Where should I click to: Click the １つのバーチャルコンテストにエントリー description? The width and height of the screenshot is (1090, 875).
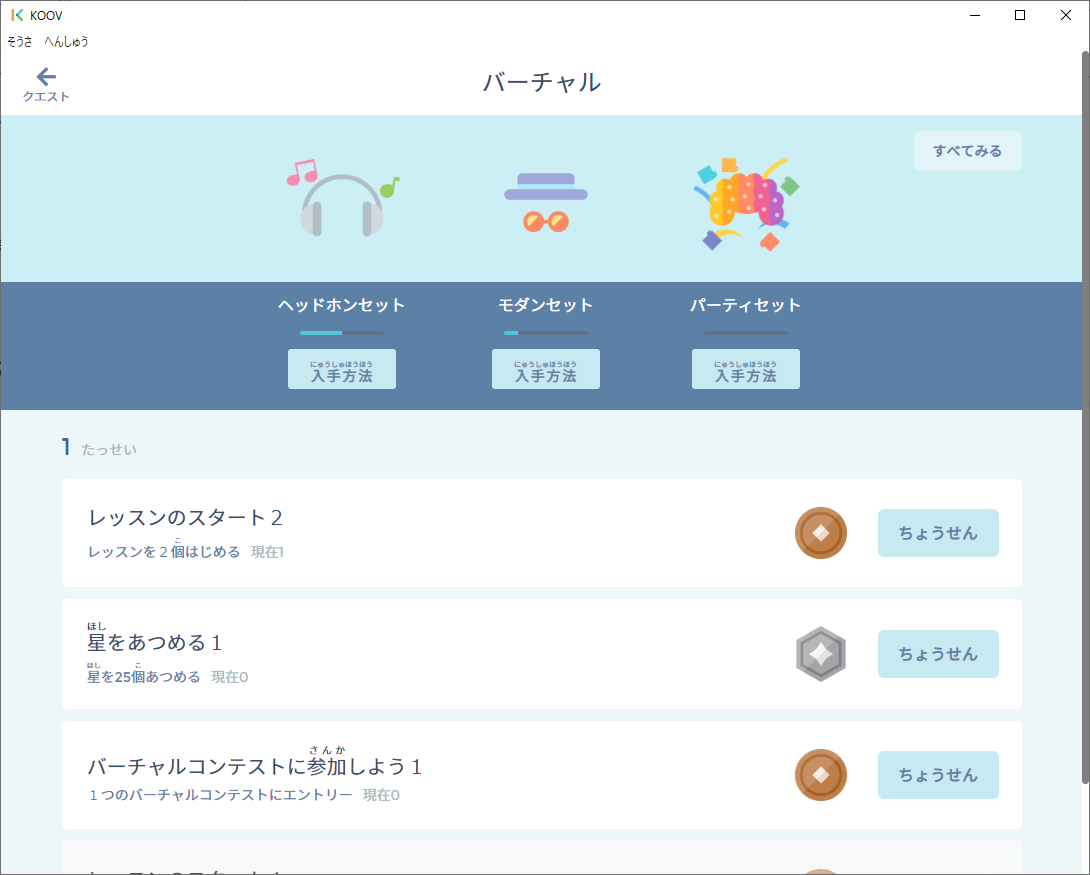pos(220,795)
